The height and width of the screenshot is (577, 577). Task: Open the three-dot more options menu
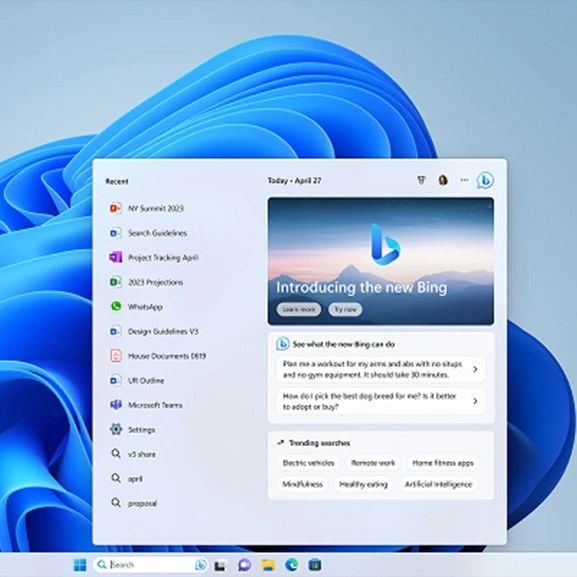tap(464, 180)
